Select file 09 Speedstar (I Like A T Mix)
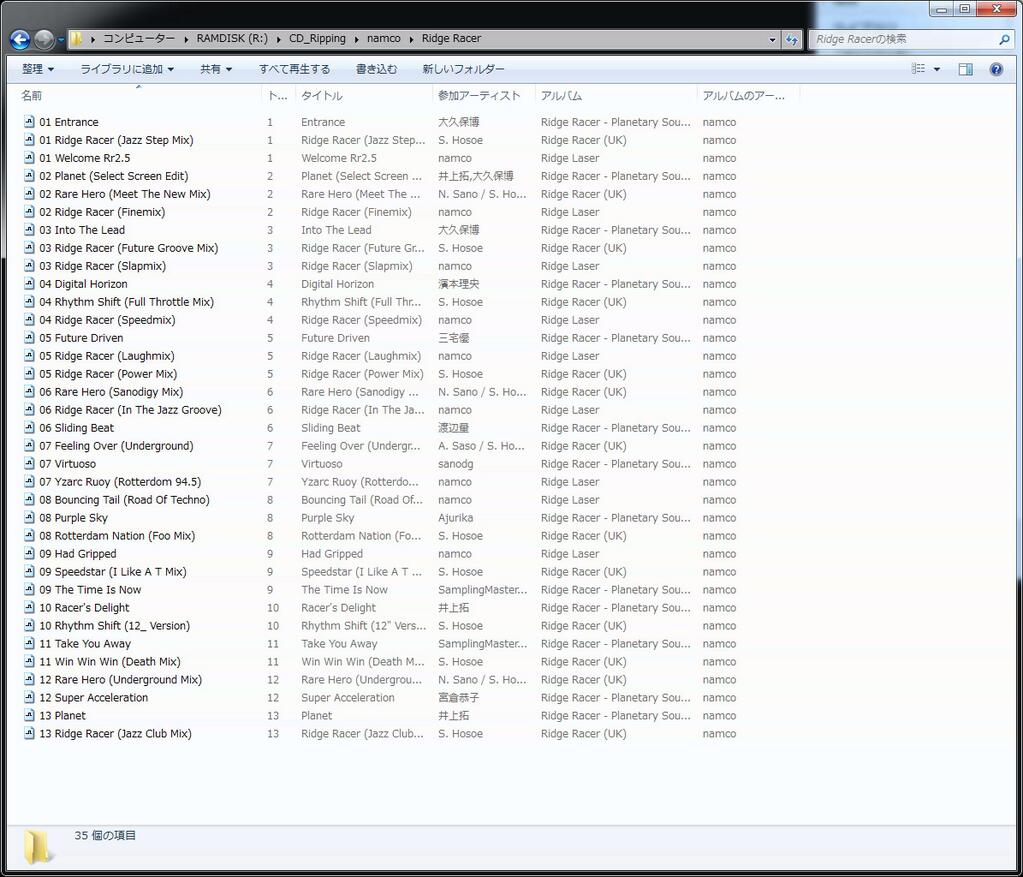Screen dimensions: 1023x877 tap(113, 572)
